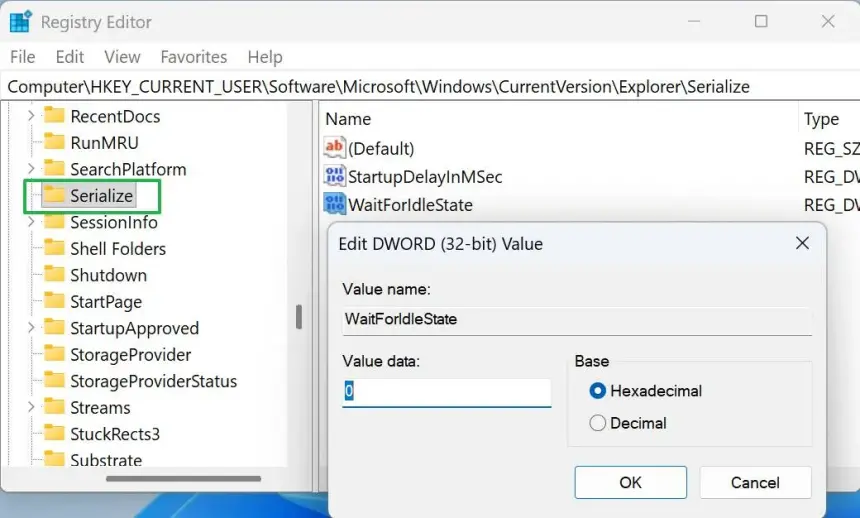Select the StorageProvider folder icon
Image resolution: width=860 pixels, height=518 pixels.
(x=54, y=354)
